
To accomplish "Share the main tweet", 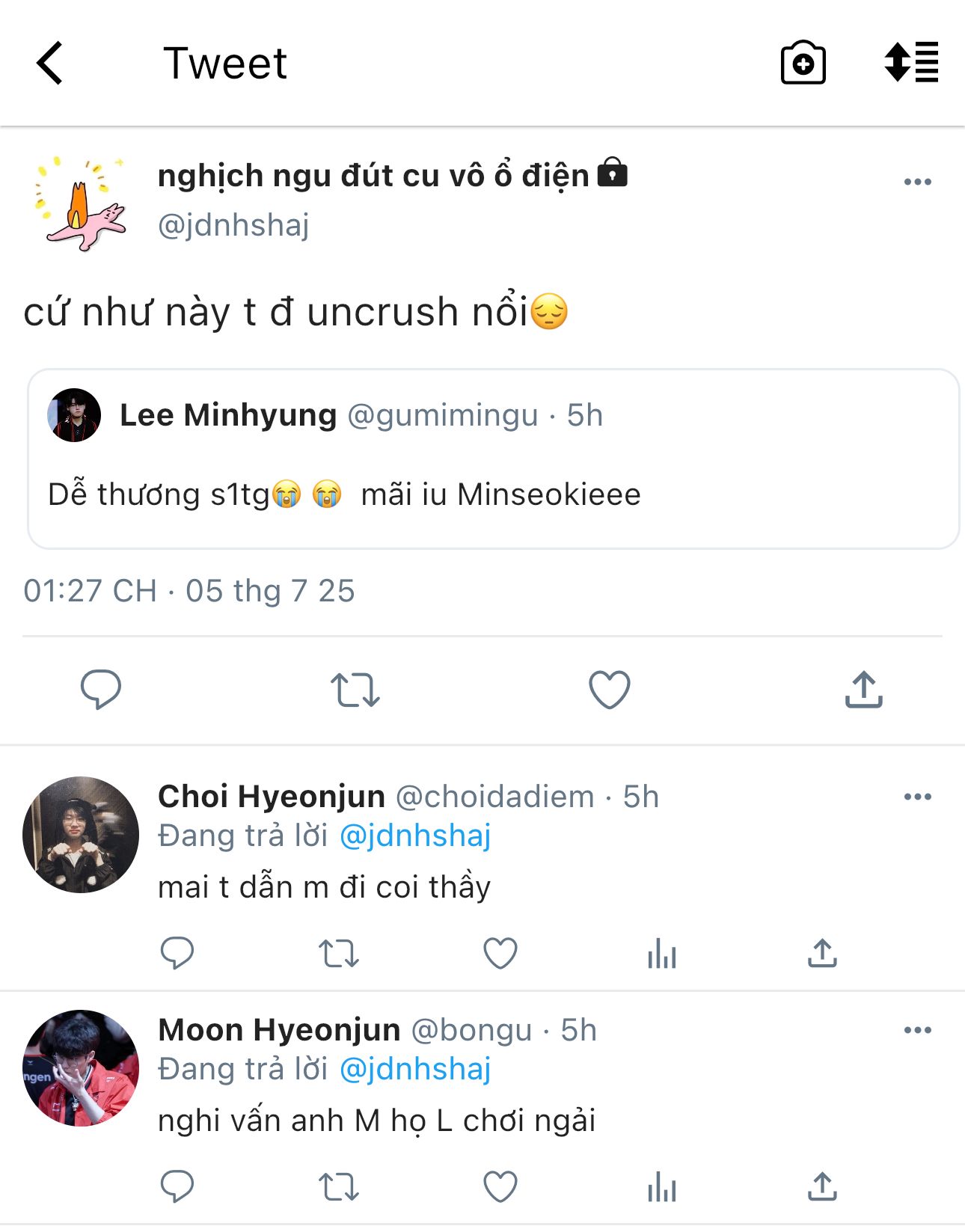I will coord(864,689).
